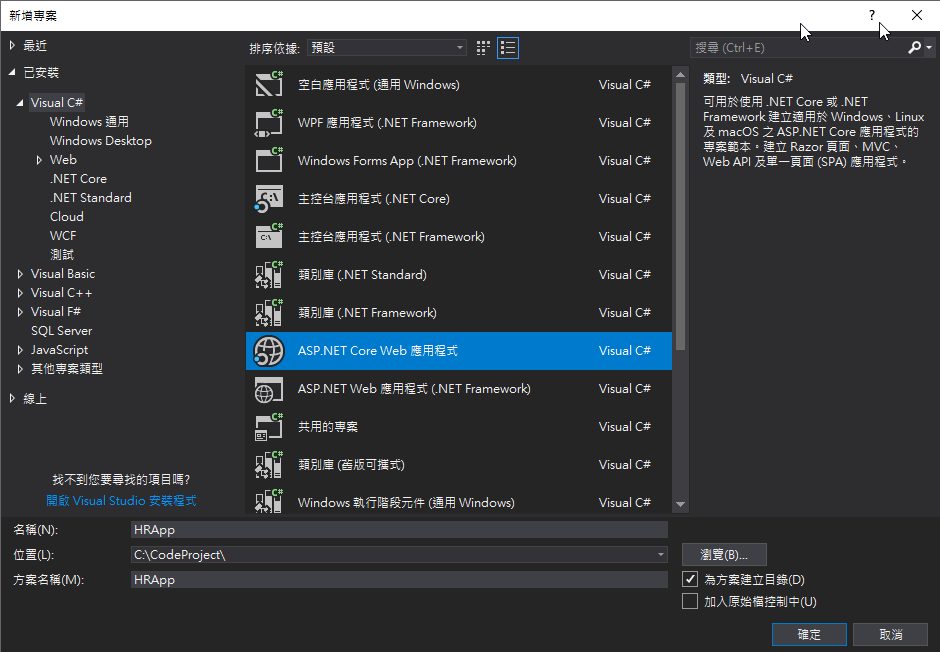Click the .NET Framework class library icon
940x652 pixels.
pyautogui.click(x=269, y=313)
